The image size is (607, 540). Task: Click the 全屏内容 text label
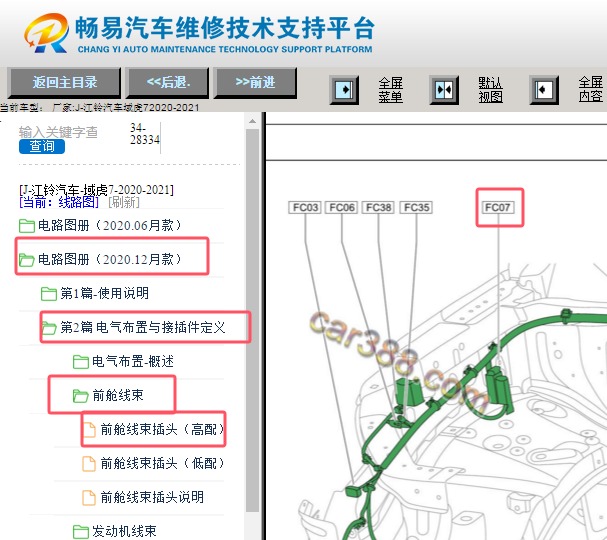(591, 89)
